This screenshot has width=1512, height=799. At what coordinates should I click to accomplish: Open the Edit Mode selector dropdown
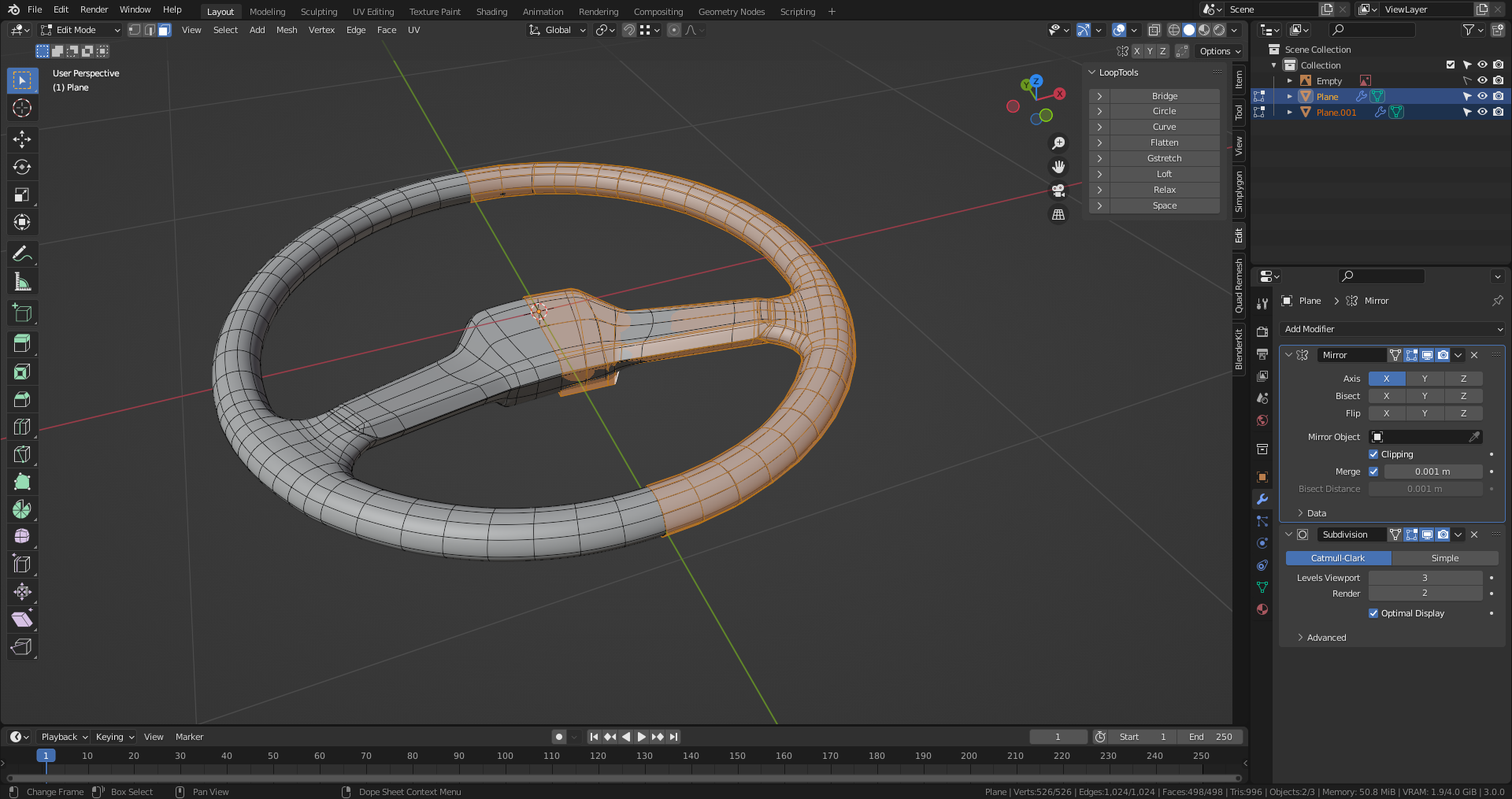(80, 30)
